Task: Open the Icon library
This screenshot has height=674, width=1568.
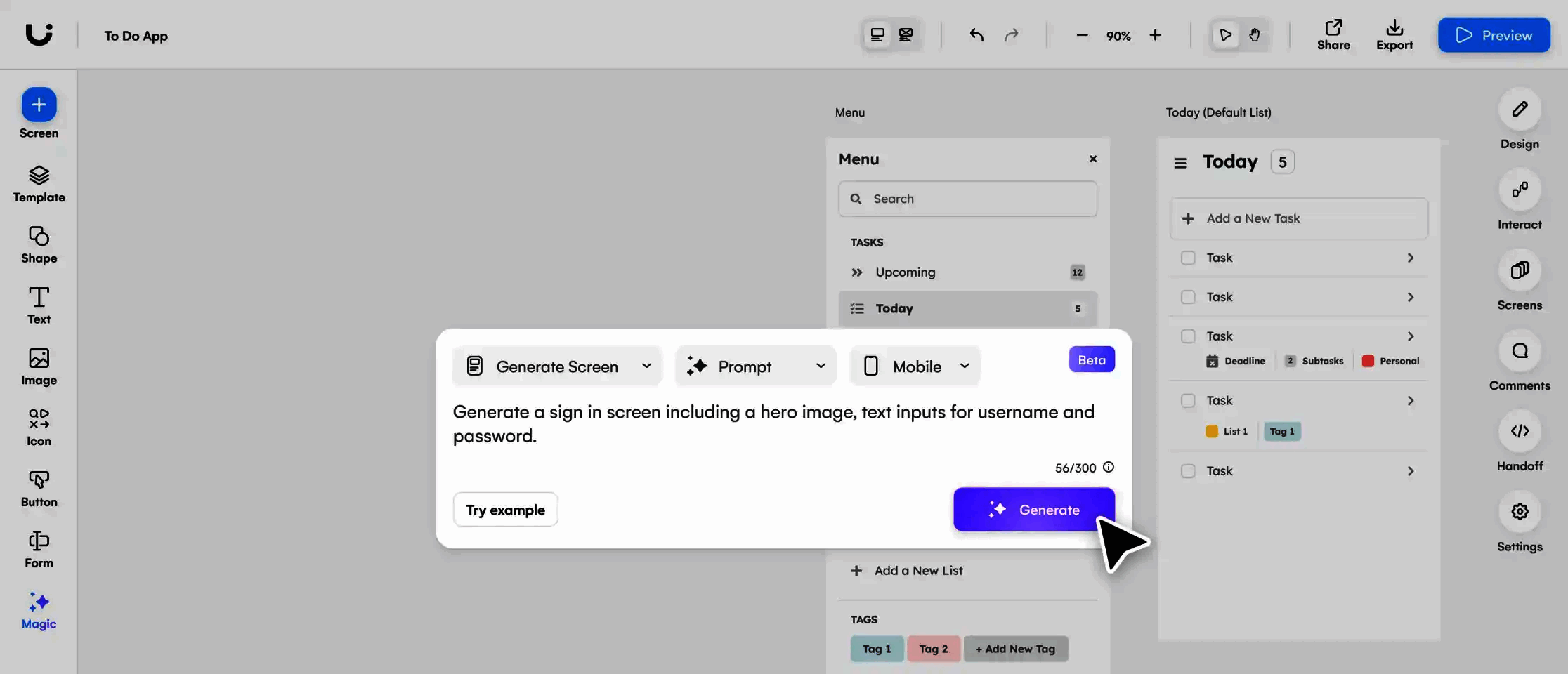Action: point(39,428)
